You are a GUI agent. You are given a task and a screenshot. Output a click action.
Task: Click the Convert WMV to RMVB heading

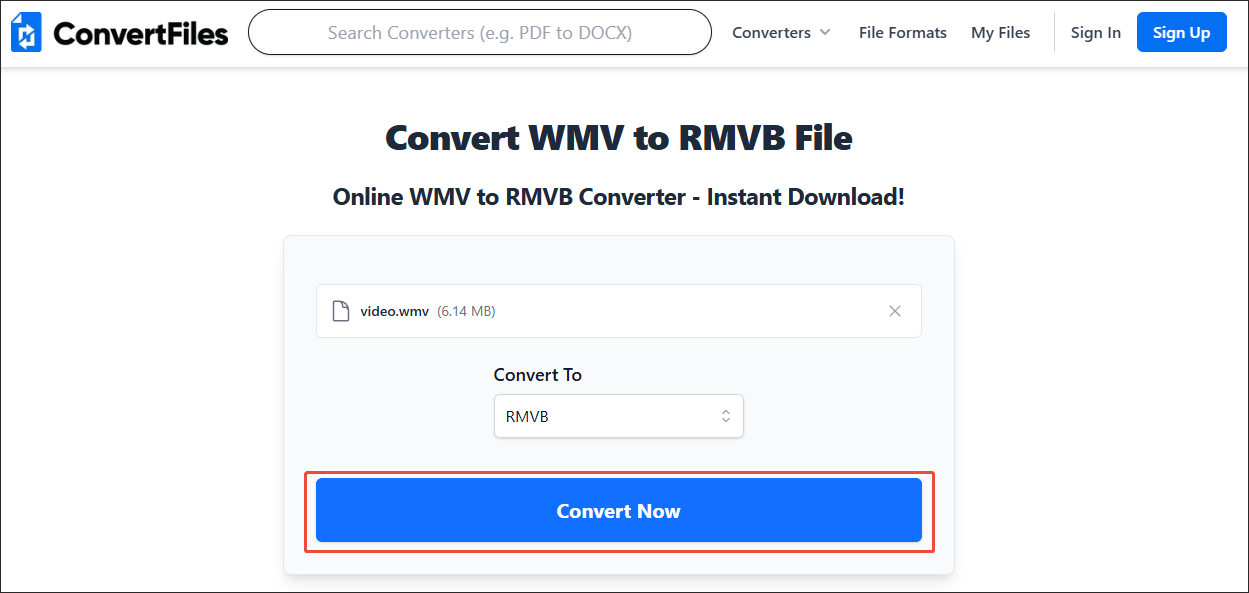point(618,137)
